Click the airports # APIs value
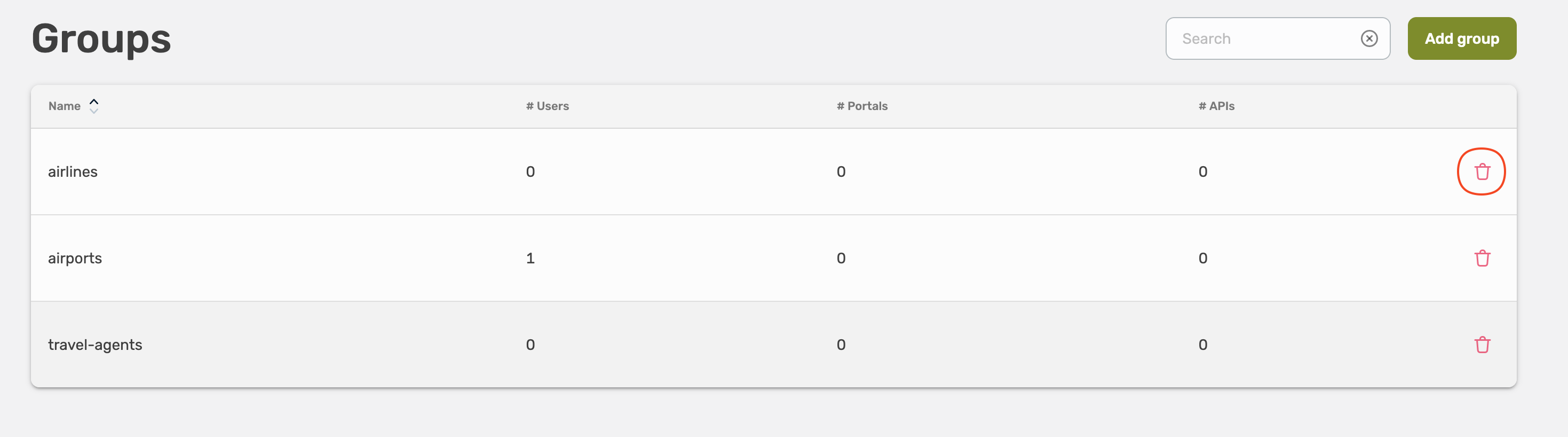This screenshot has width=1568, height=437. tap(1202, 259)
